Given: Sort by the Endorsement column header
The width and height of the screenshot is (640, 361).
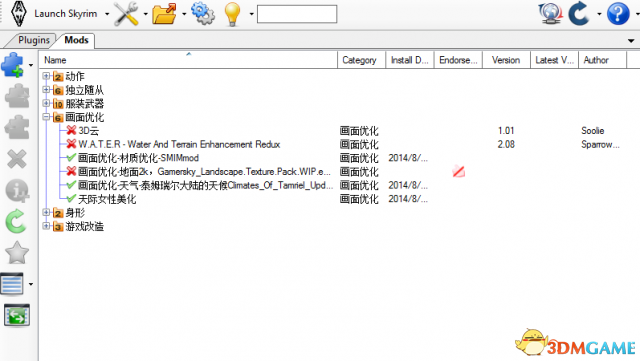Looking at the screenshot, I should click(x=458, y=60).
